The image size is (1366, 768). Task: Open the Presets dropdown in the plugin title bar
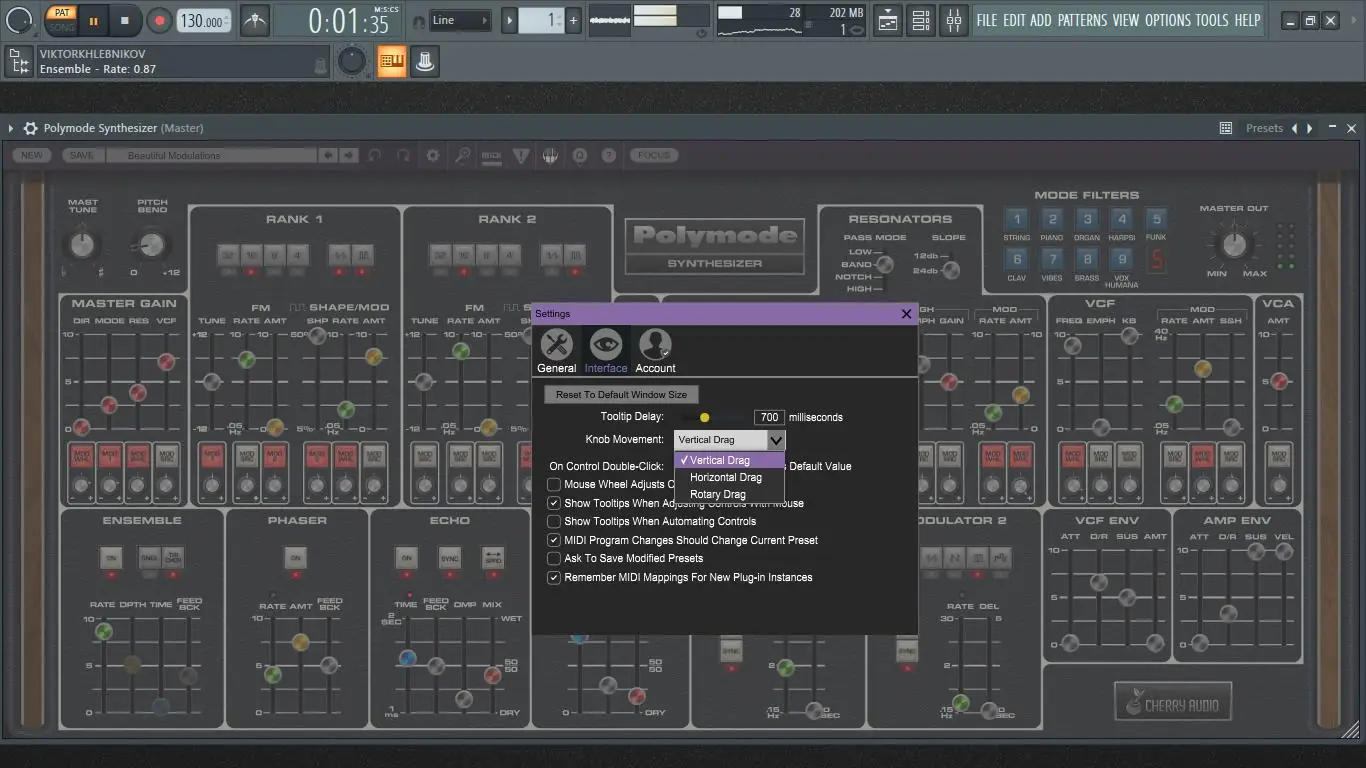point(1264,128)
